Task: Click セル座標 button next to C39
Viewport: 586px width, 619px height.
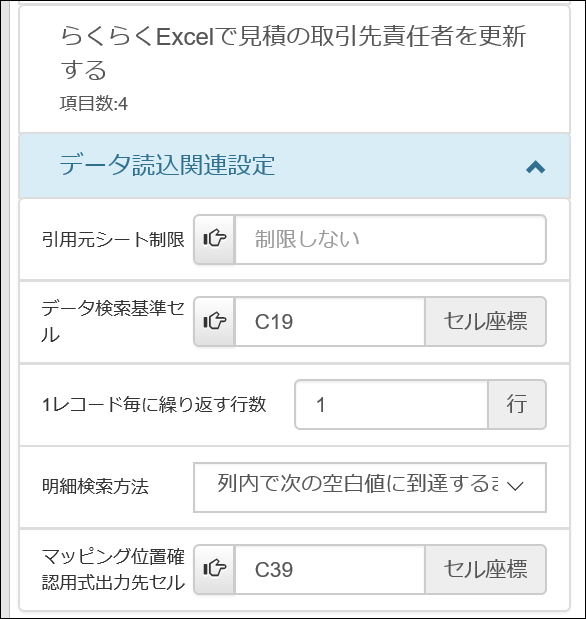Action: coord(485,569)
